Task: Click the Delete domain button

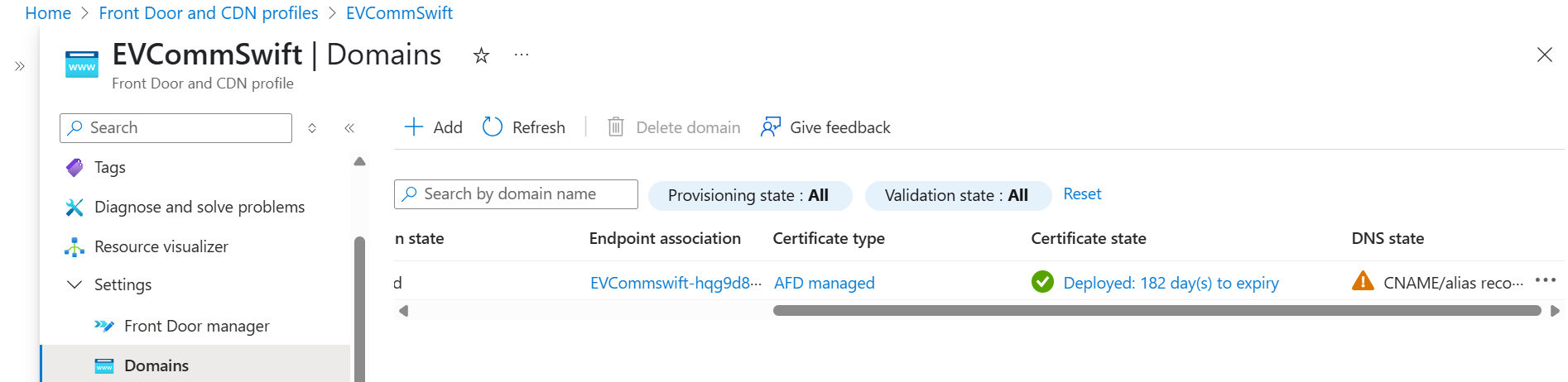Action: (x=673, y=127)
